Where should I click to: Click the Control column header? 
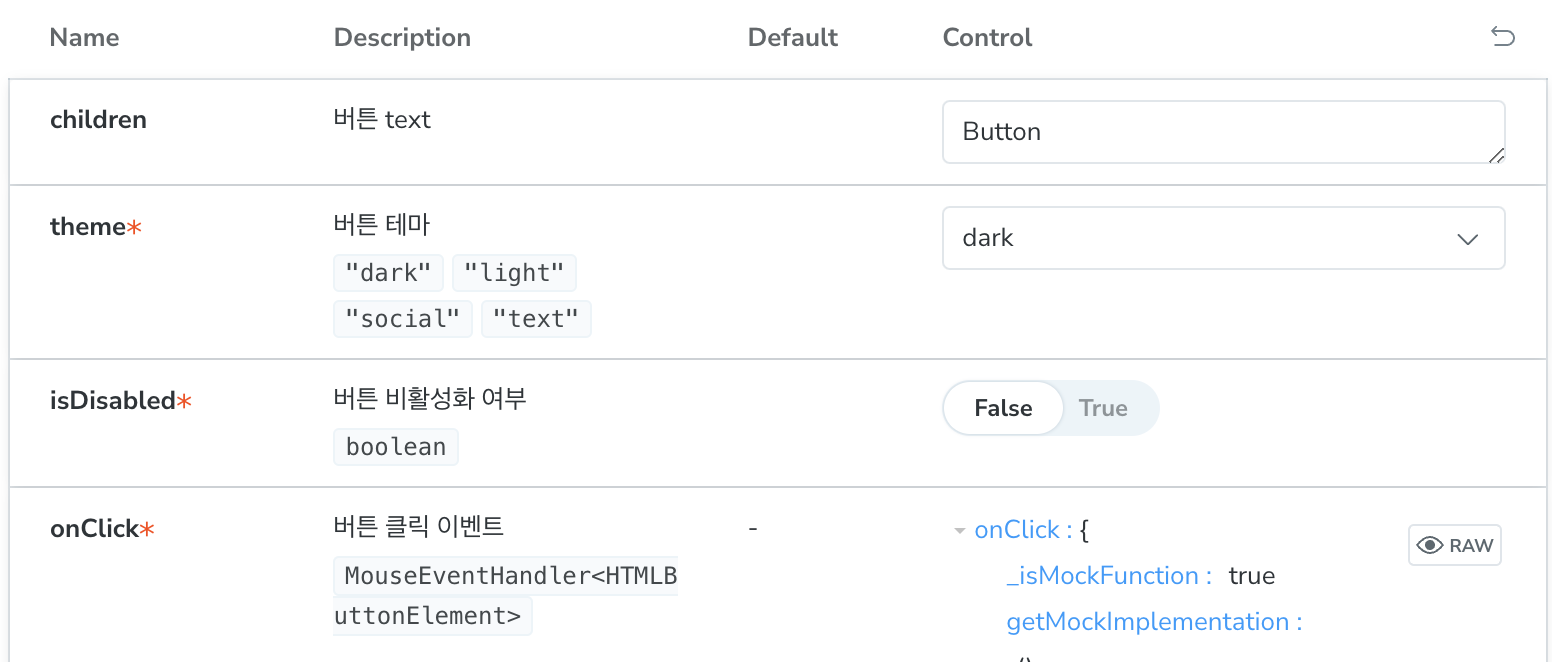click(987, 38)
